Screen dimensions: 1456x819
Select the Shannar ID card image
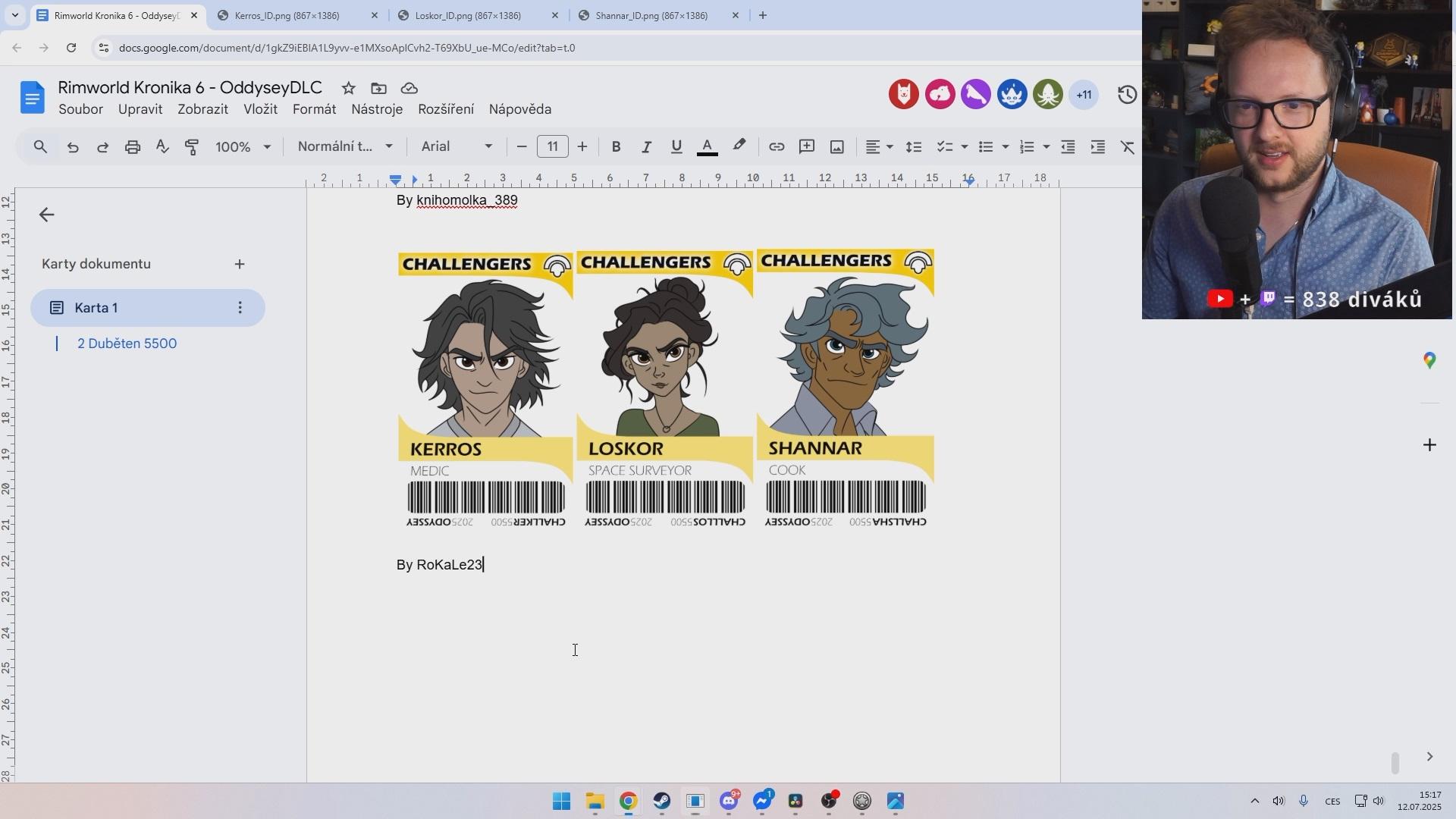pos(846,389)
